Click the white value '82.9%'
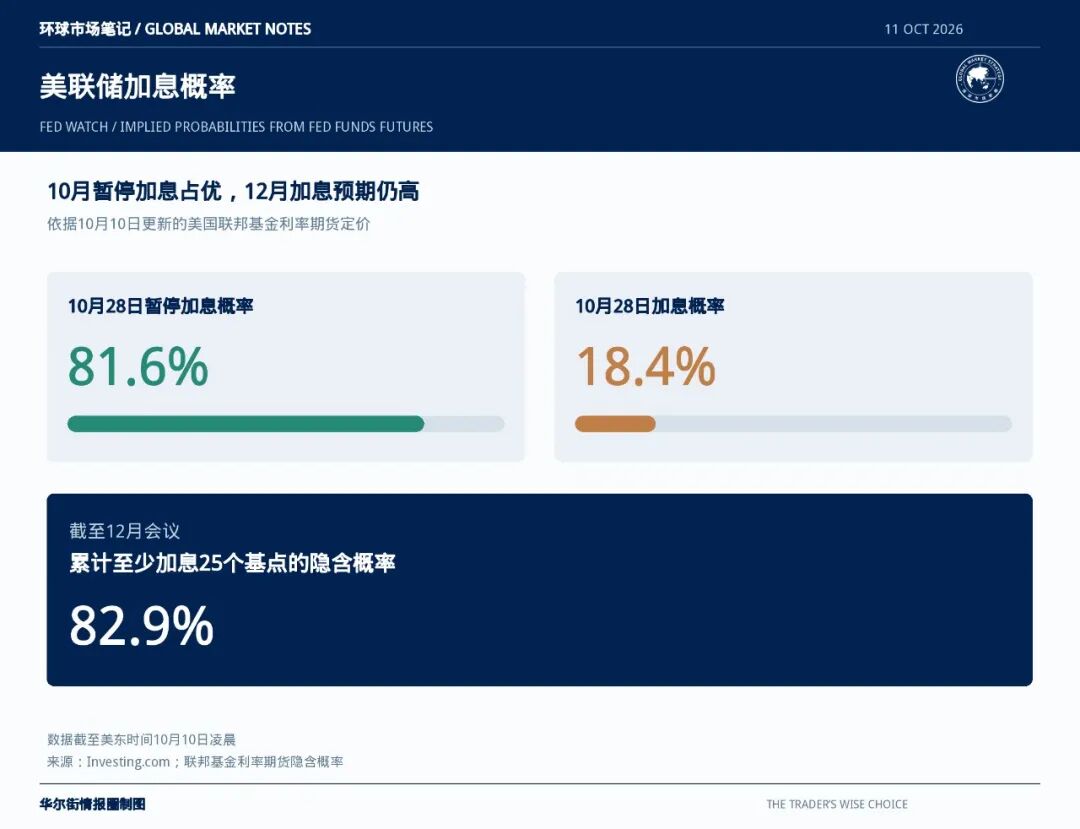This screenshot has width=1080, height=829. tap(141, 625)
